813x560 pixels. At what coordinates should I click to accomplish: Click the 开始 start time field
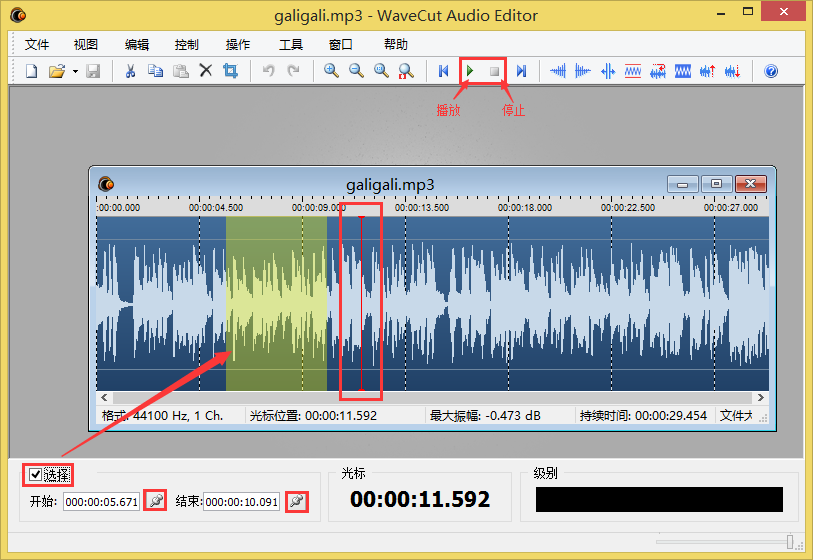tap(102, 502)
